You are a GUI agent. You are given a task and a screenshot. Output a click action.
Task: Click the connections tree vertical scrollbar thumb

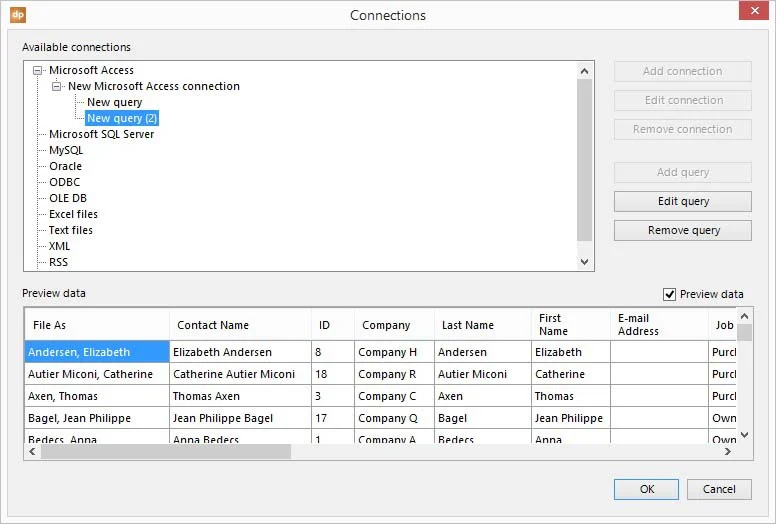click(584, 160)
